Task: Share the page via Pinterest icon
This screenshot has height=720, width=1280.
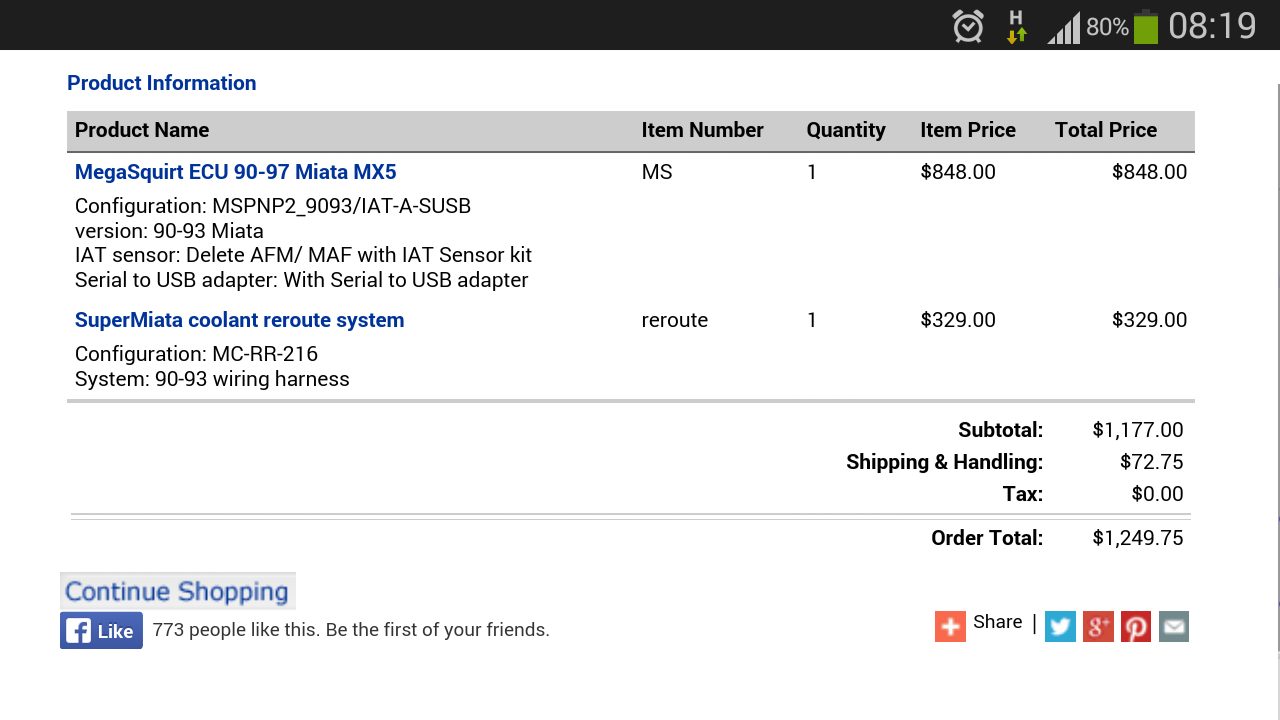Action: tap(1136, 627)
